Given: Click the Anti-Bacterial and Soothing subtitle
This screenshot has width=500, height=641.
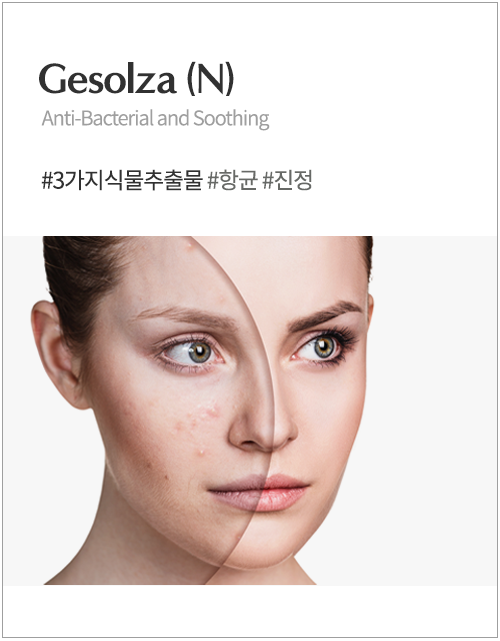Looking at the screenshot, I should coord(155,119).
